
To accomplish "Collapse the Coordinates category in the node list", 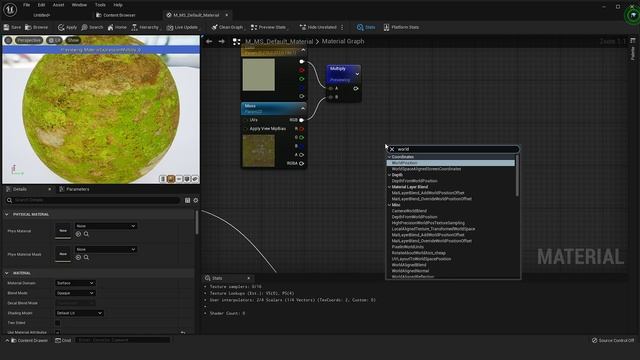I will tap(389, 157).
